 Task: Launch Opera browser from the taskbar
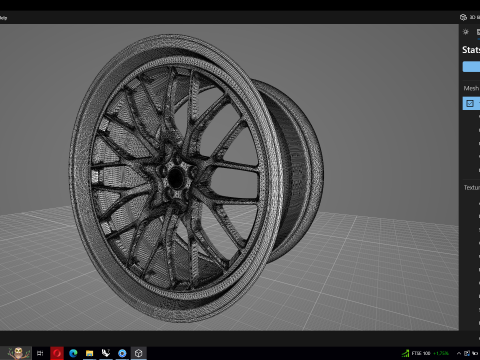tap(57, 353)
